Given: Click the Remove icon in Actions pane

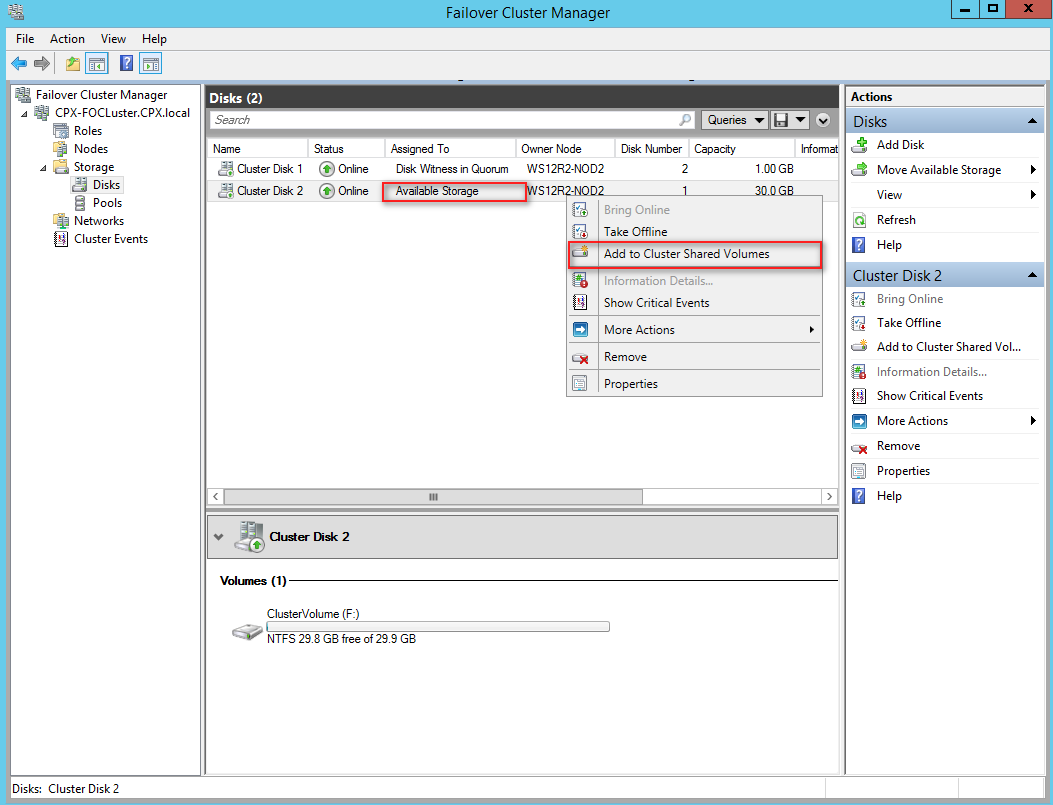Looking at the screenshot, I should (859, 446).
